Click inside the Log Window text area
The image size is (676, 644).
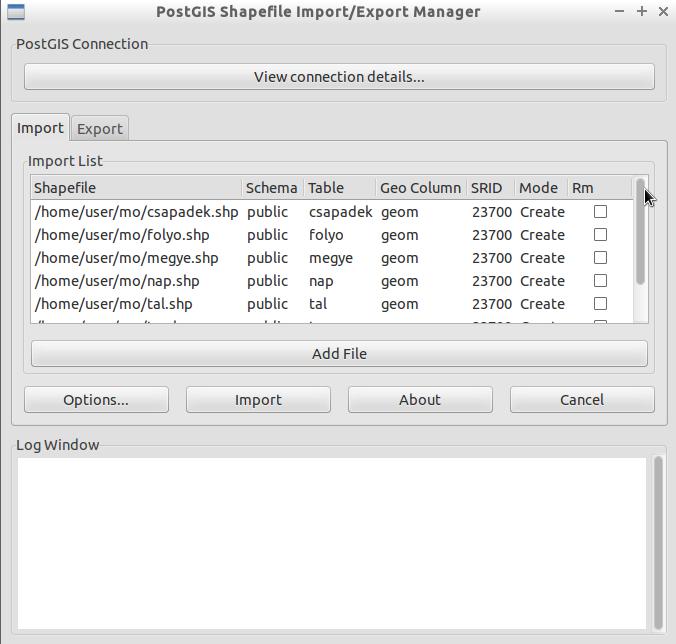tap(332, 543)
